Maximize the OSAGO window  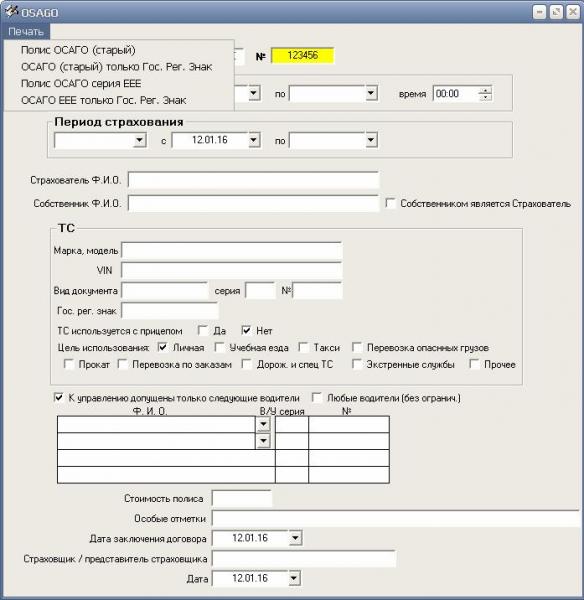coord(556,12)
